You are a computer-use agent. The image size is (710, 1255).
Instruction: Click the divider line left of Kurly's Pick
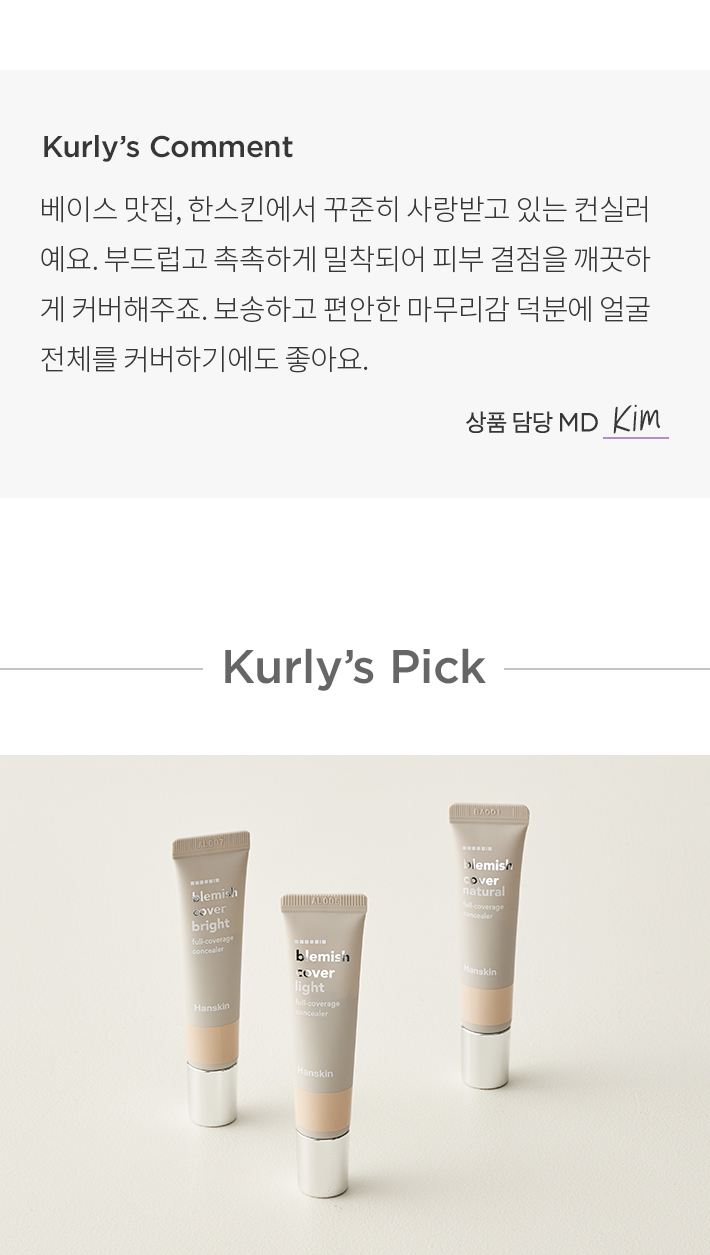pos(101,668)
